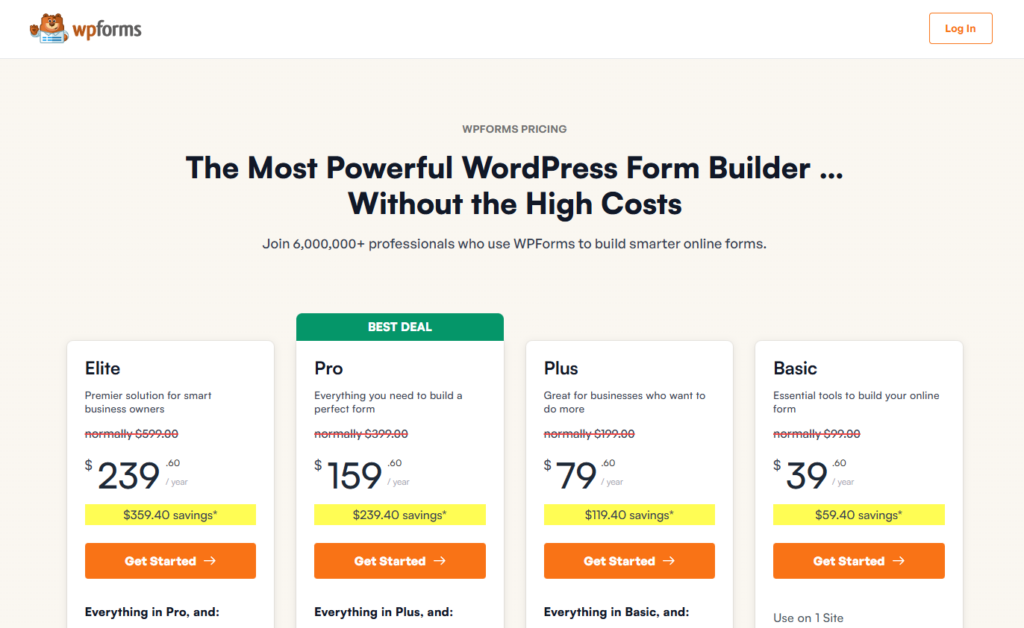
Task: Click the $59.40 savings badge
Action: 858,515
